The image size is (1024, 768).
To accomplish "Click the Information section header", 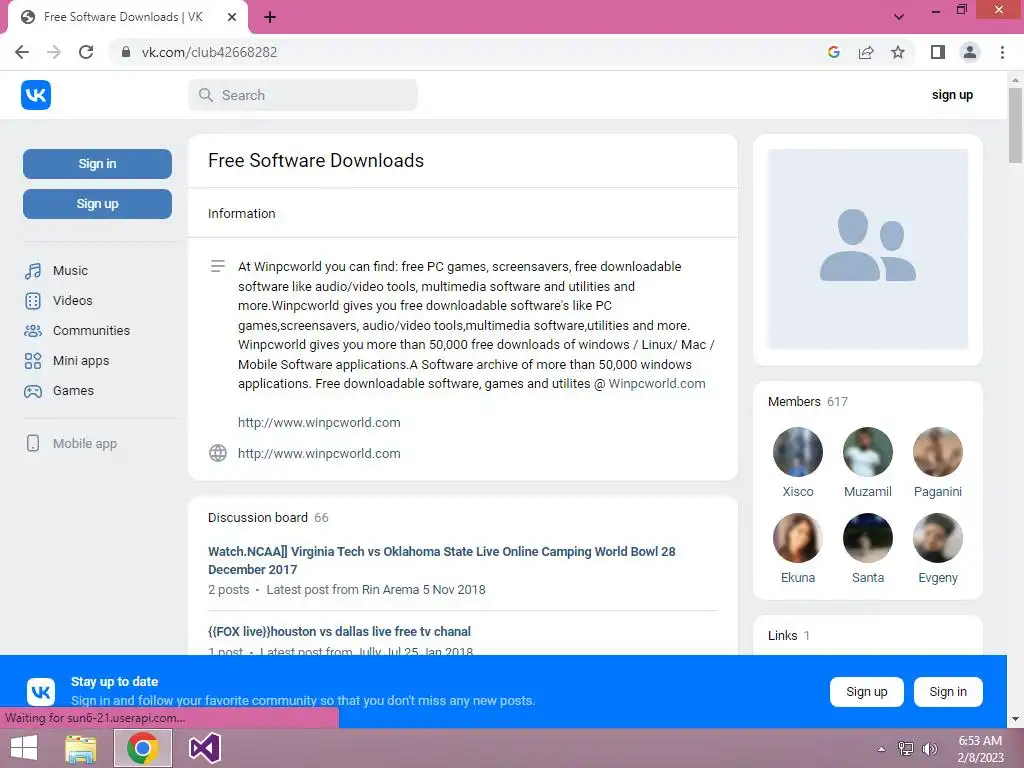I will pos(242,214).
